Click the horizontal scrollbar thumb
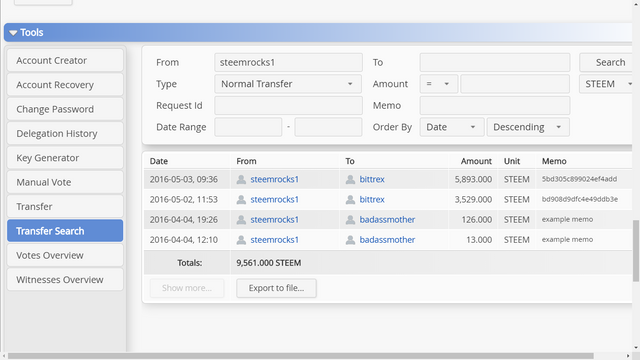 [300, 356]
